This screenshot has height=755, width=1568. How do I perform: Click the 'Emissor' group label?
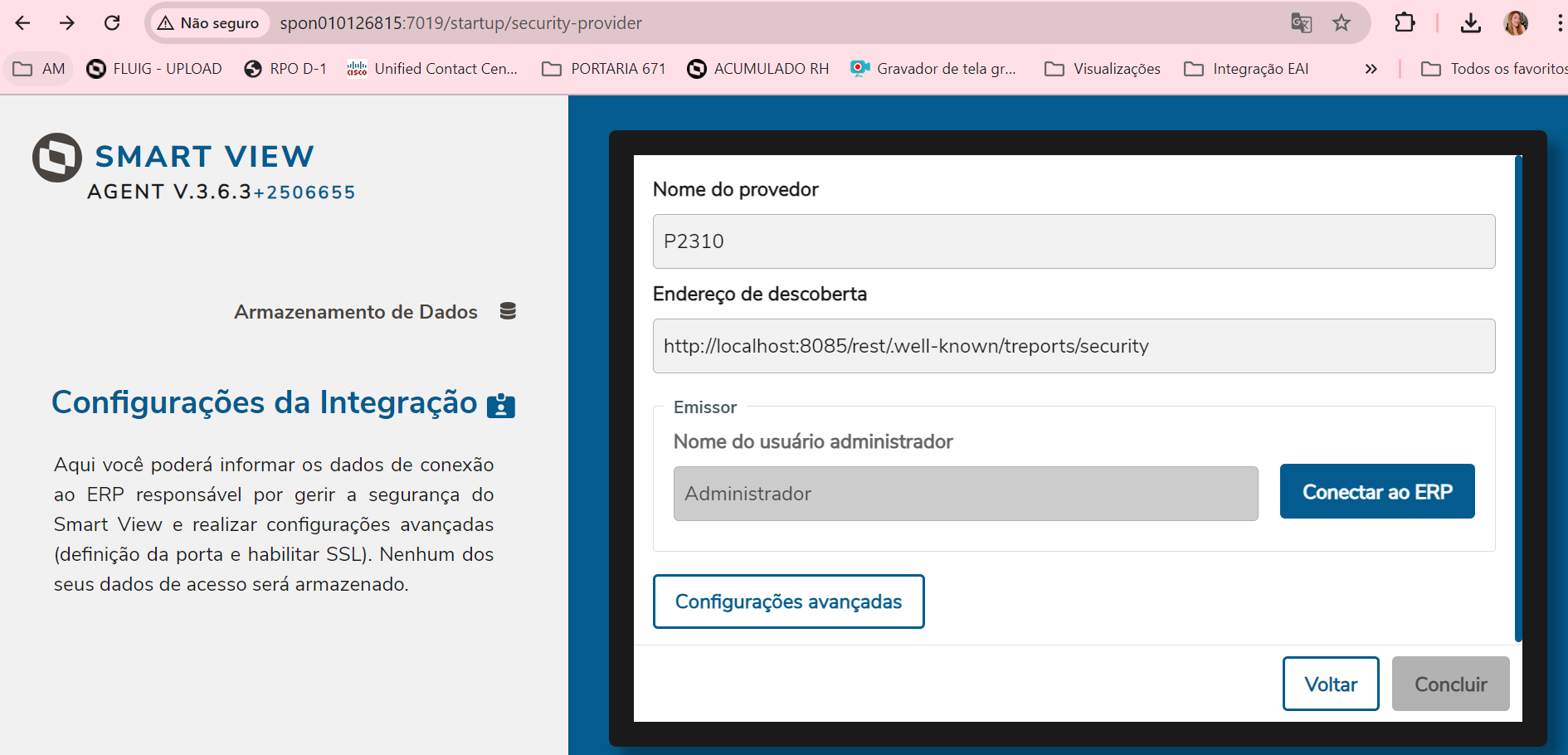705,407
